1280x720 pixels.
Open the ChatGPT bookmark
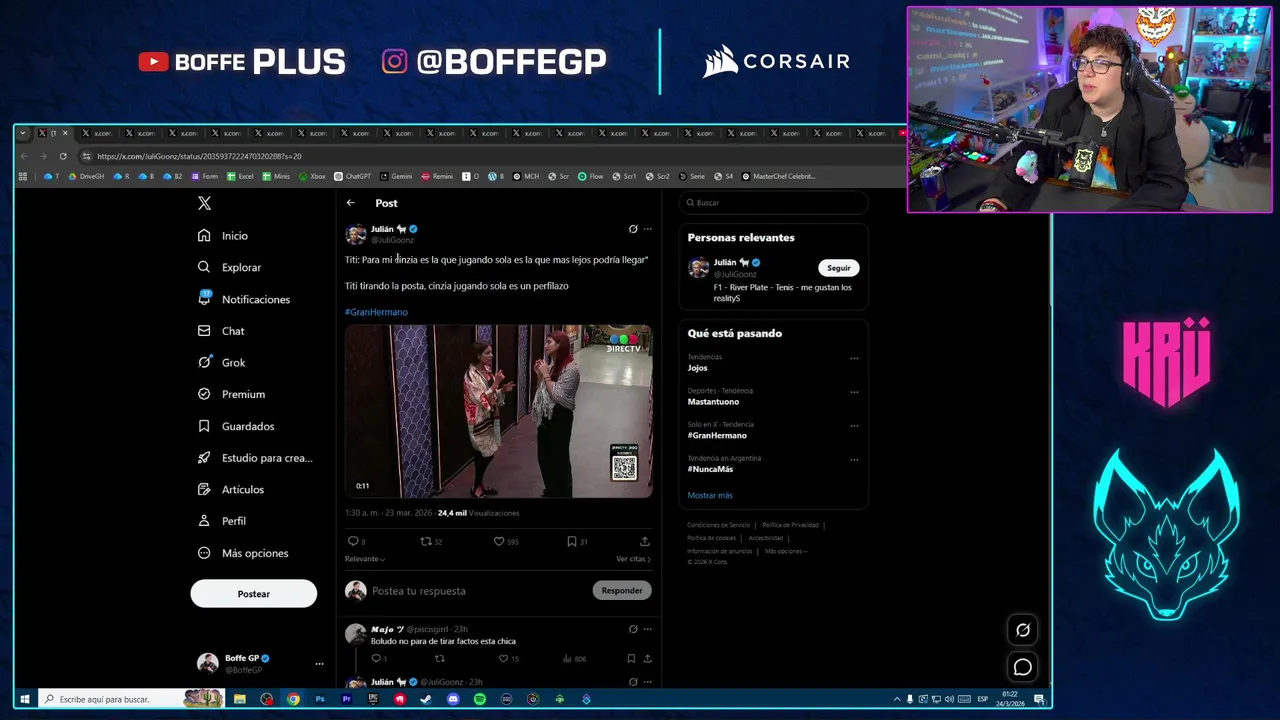click(x=352, y=176)
